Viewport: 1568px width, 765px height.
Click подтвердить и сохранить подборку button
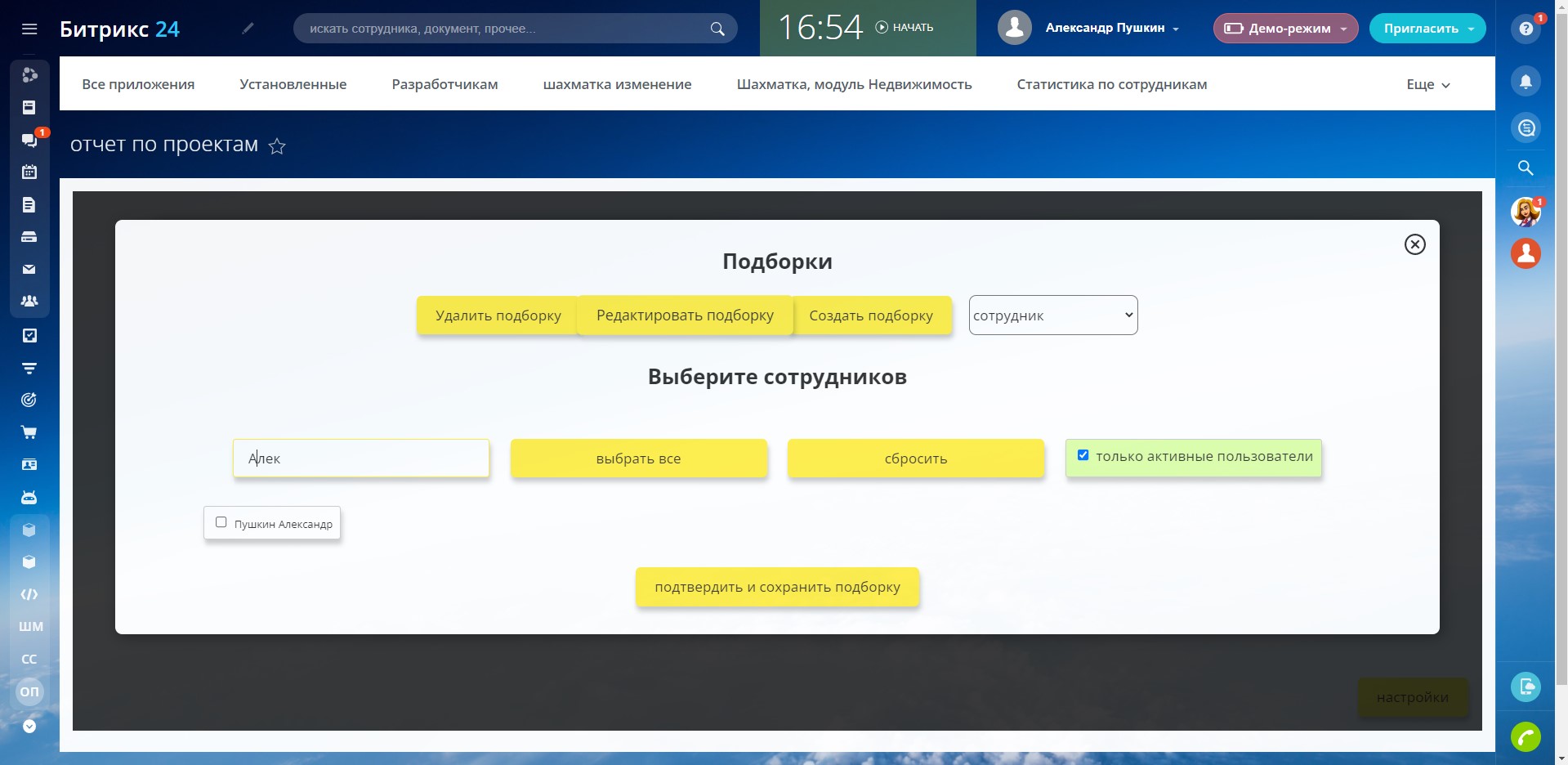(x=777, y=587)
